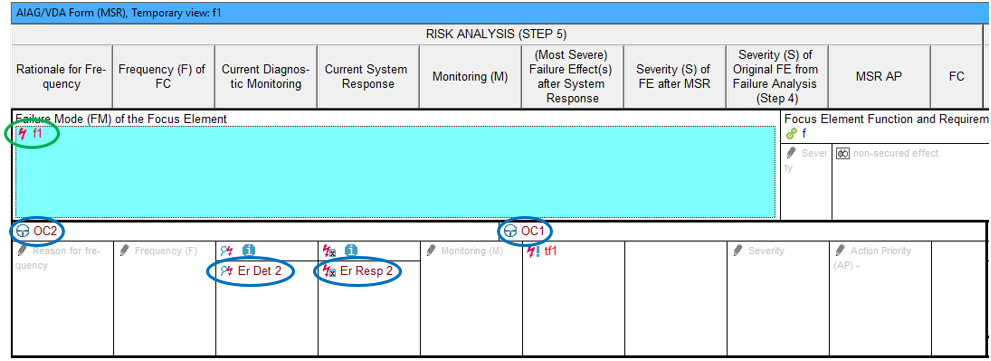Click the info icon in the system response cell
Image resolution: width=991 pixels, height=361 pixels.
pos(351,251)
